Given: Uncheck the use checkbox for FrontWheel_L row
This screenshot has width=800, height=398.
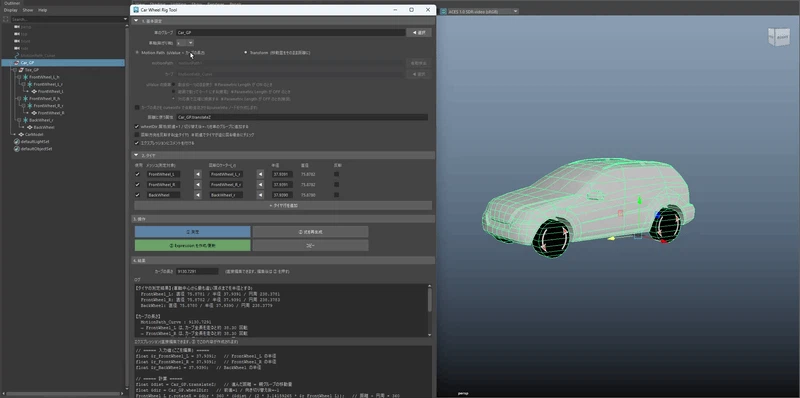Looking at the screenshot, I should click(x=137, y=174).
